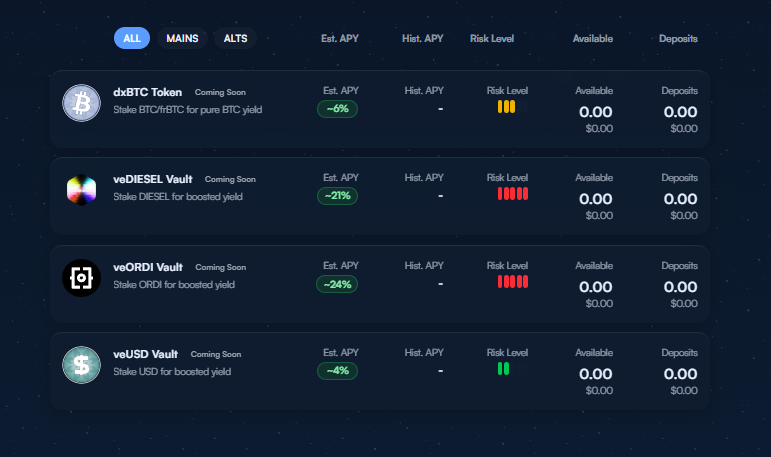The height and width of the screenshot is (457, 771).
Task: Click Coming Soon label beside veDIESEL Vault
Action: 230,180
